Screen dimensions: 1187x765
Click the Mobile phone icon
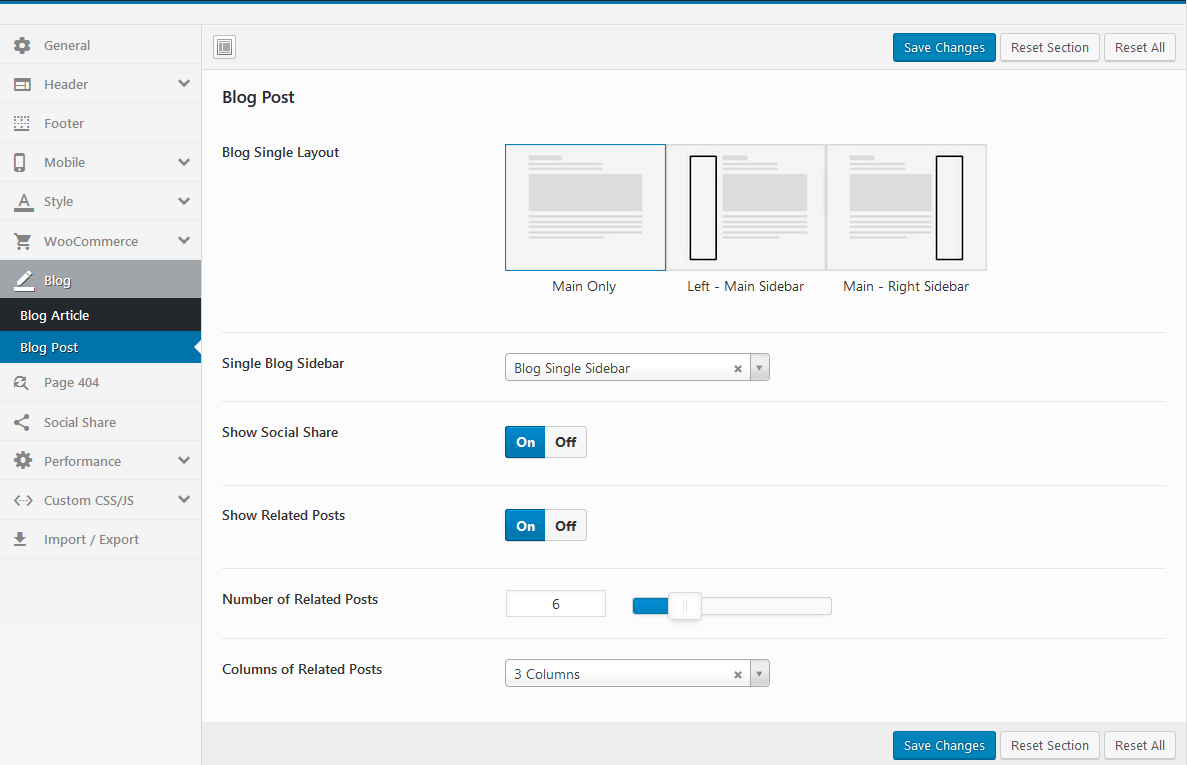pyautogui.click(x=20, y=163)
